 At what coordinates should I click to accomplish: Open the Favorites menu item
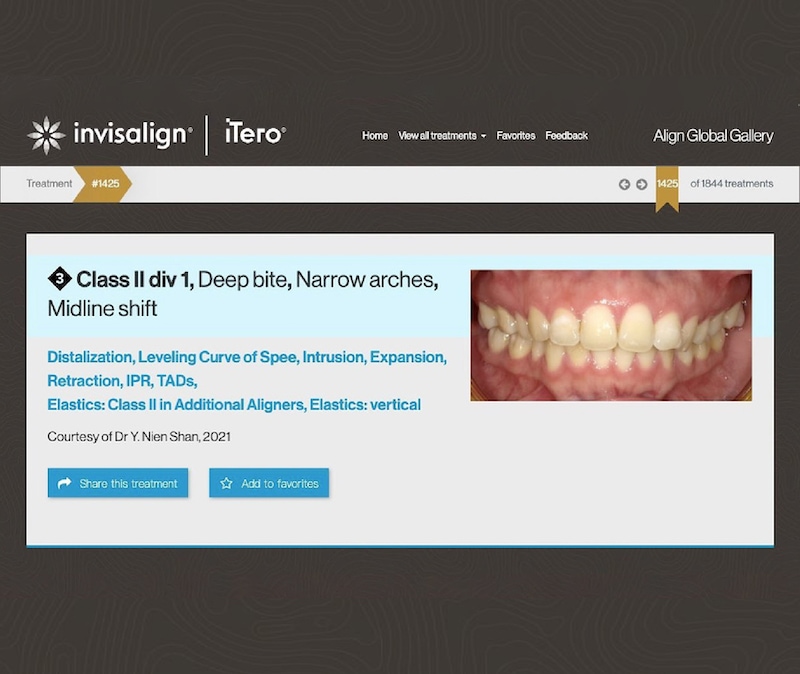[516, 136]
